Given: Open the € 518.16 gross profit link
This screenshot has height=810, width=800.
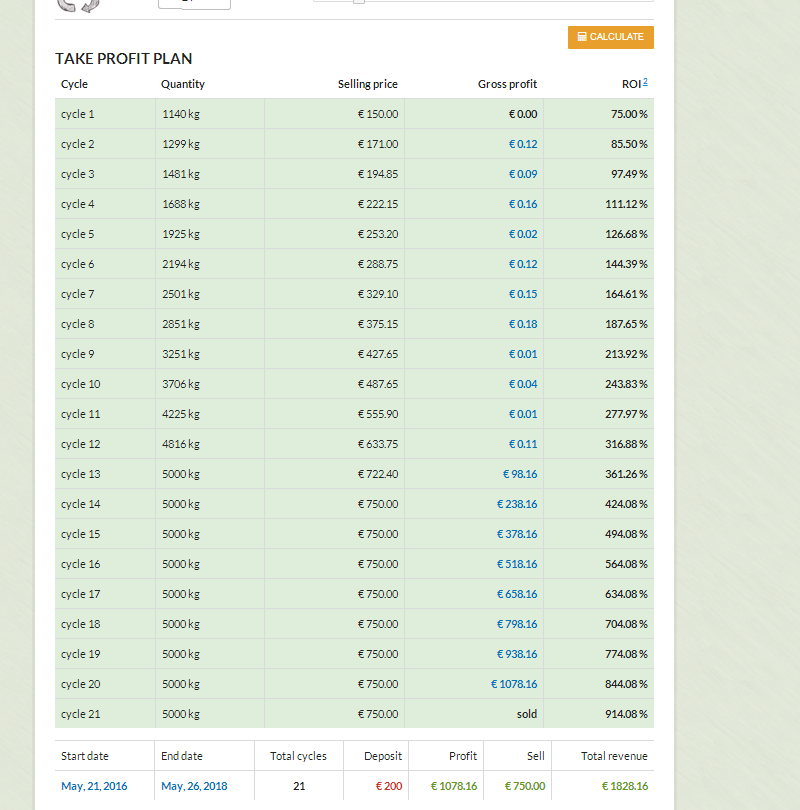Looking at the screenshot, I should click(x=517, y=564).
